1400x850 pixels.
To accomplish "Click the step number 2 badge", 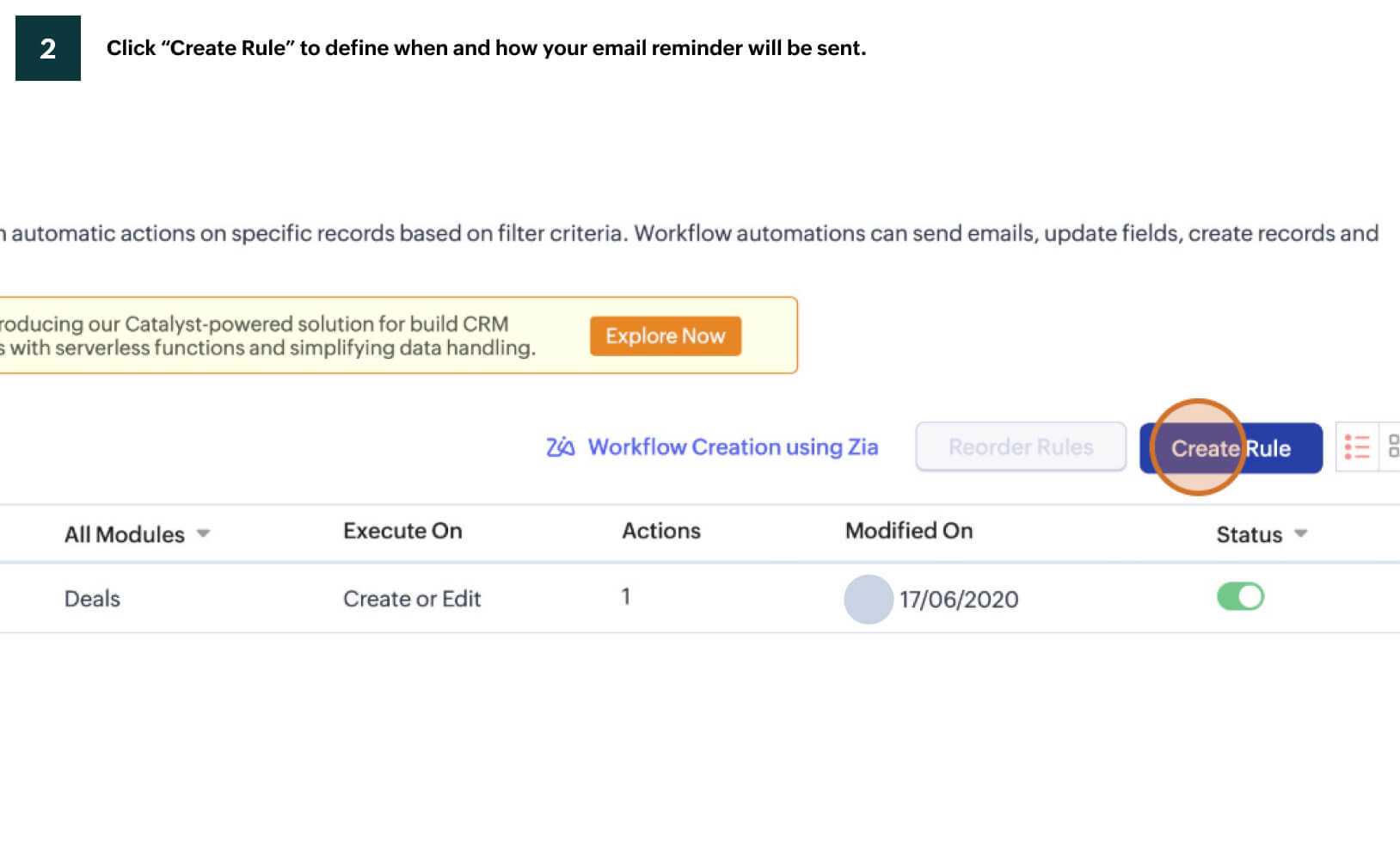I will pyautogui.click(x=48, y=48).
